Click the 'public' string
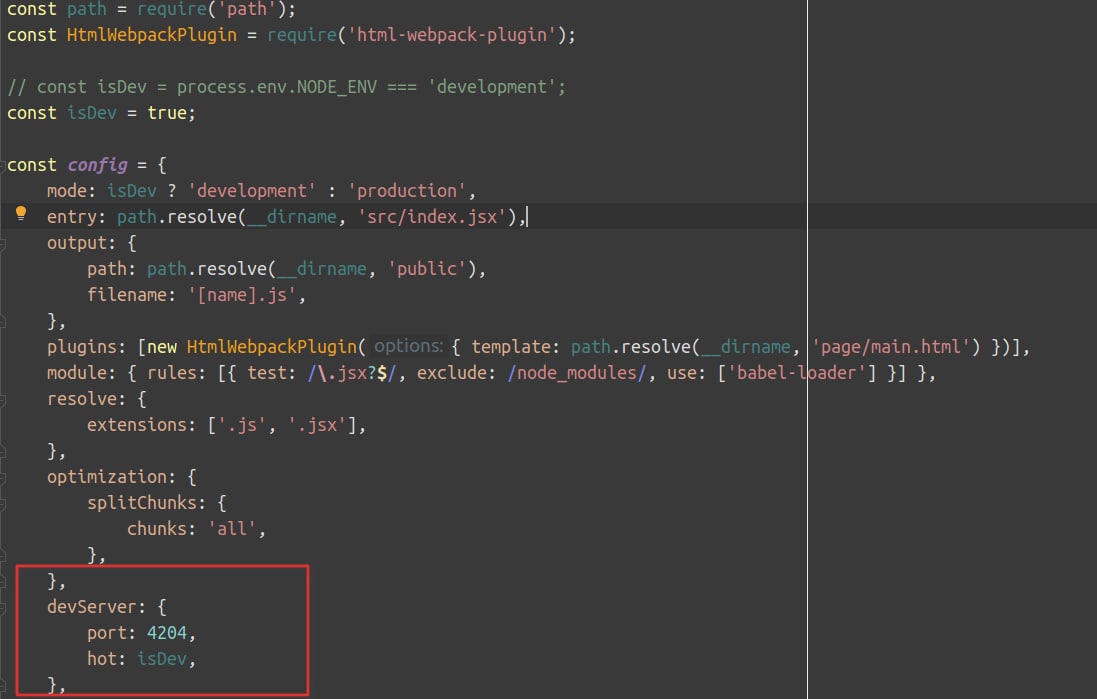The width and height of the screenshot is (1097, 699). (427, 269)
